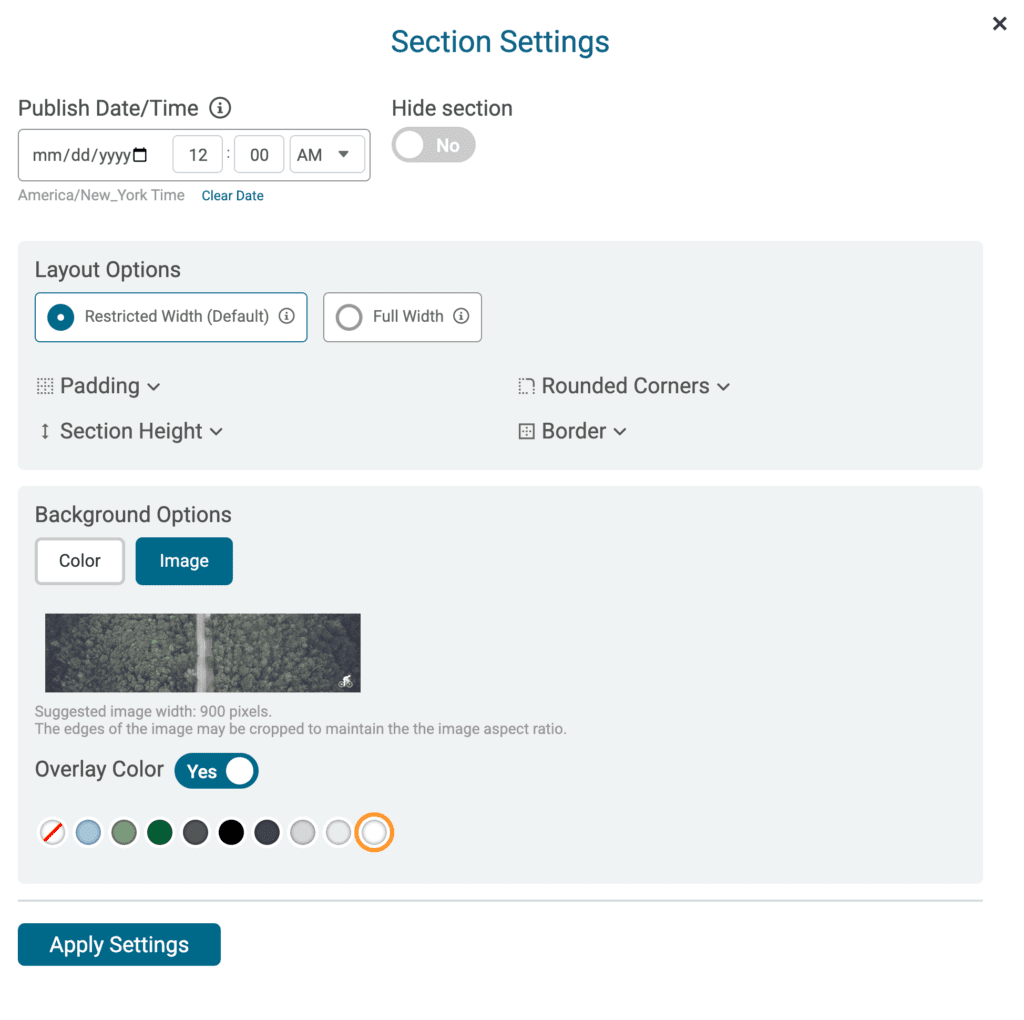Viewport: 1024px width, 1020px height.
Task: Open the calendar picker icon in date field
Action: (140, 155)
